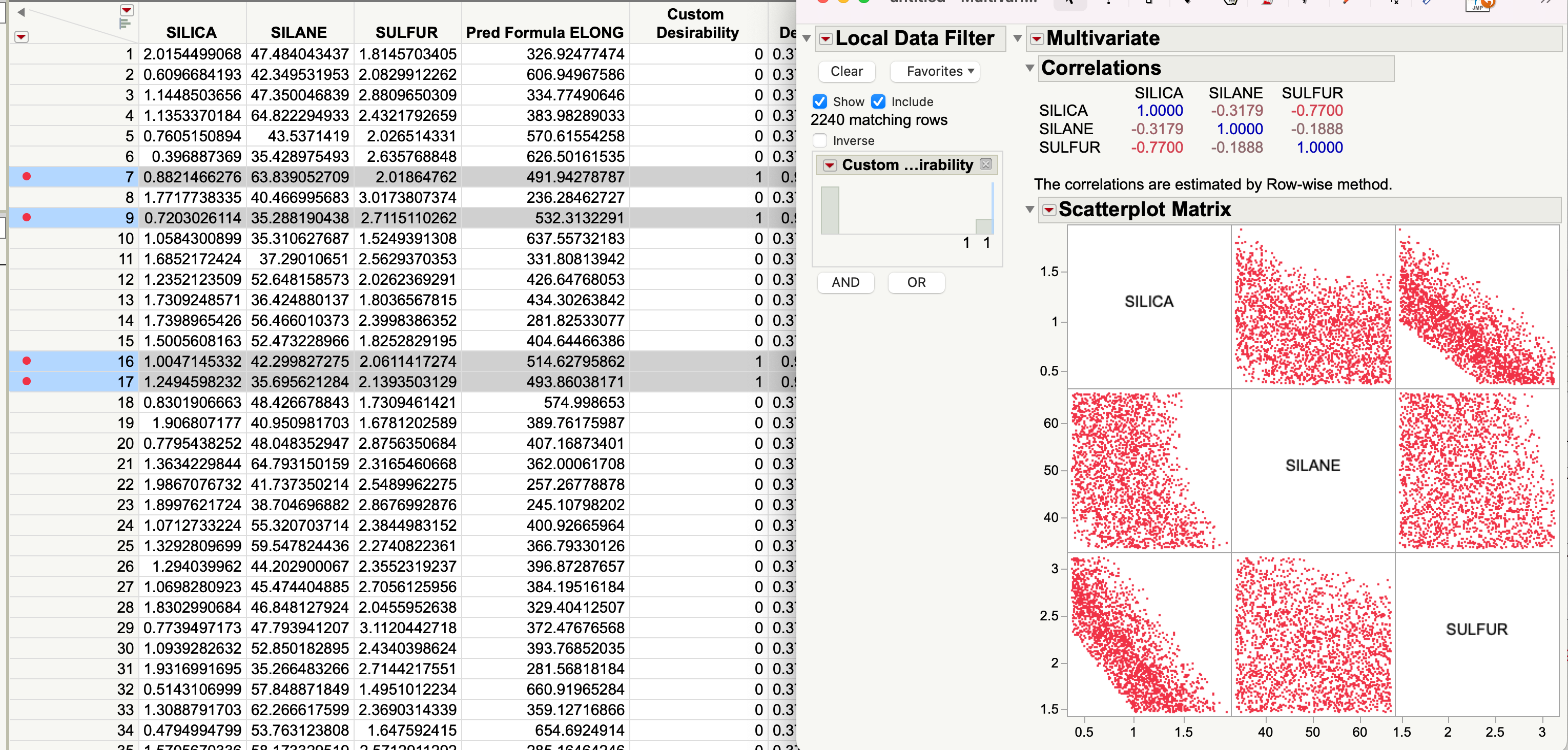Open Multivariate red triangle menu
This screenshot has width=1568, height=750.
1037,39
